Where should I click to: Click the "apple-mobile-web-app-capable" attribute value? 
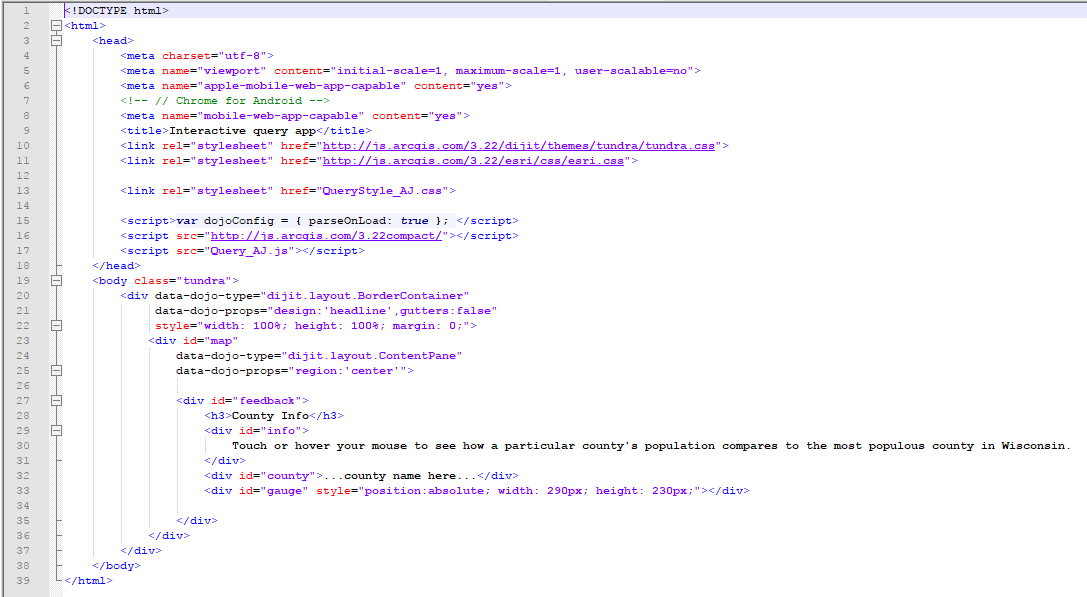(x=302, y=86)
